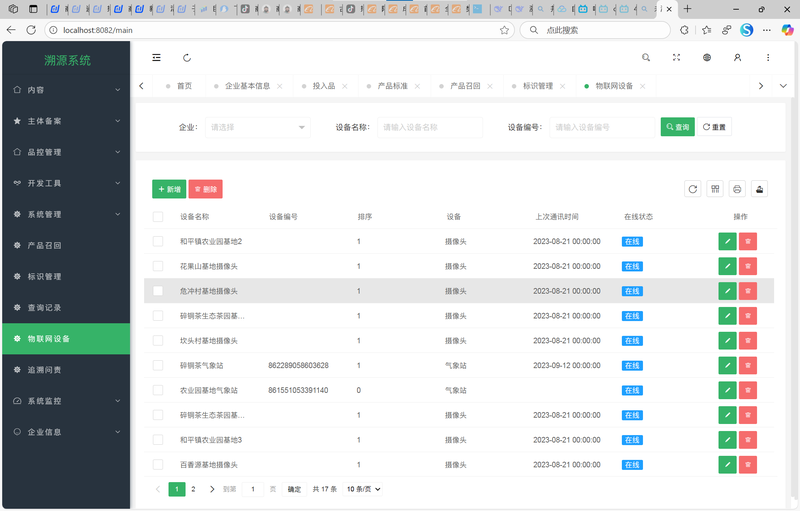Edit the 花果山基地摄像头 row
Image resolution: width=800 pixels, height=511 pixels.
(x=727, y=266)
